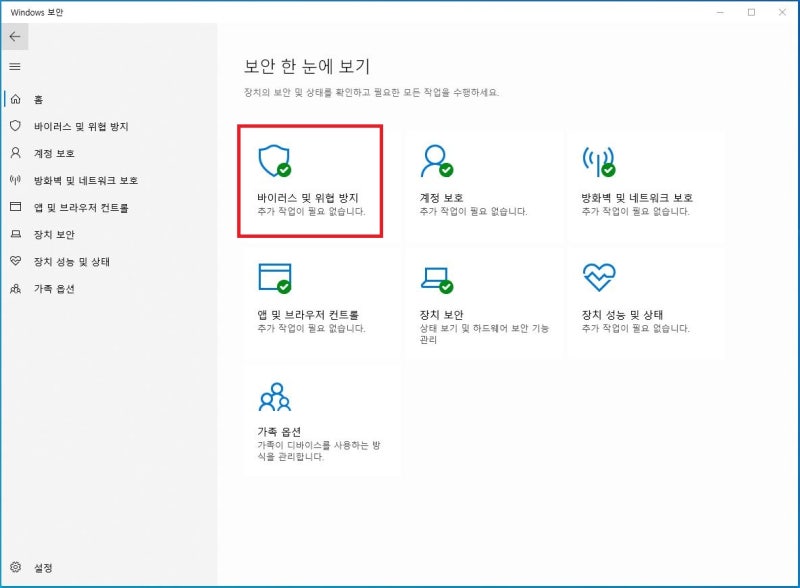
Task: Click the 가족 옵션 tile title
Action: pos(279,432)
